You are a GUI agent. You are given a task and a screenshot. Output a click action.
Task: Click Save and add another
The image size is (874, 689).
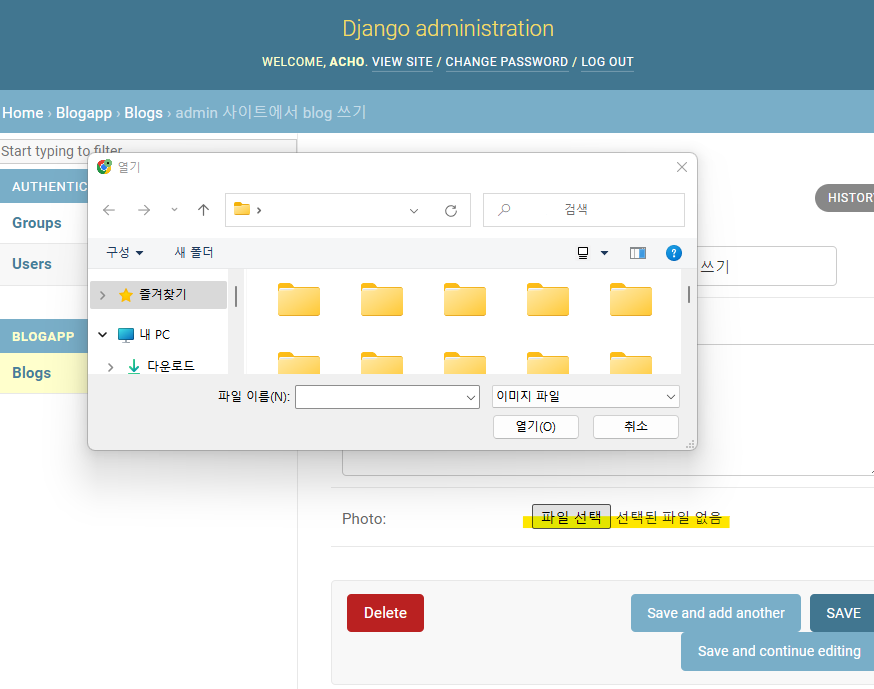point(716,613)
